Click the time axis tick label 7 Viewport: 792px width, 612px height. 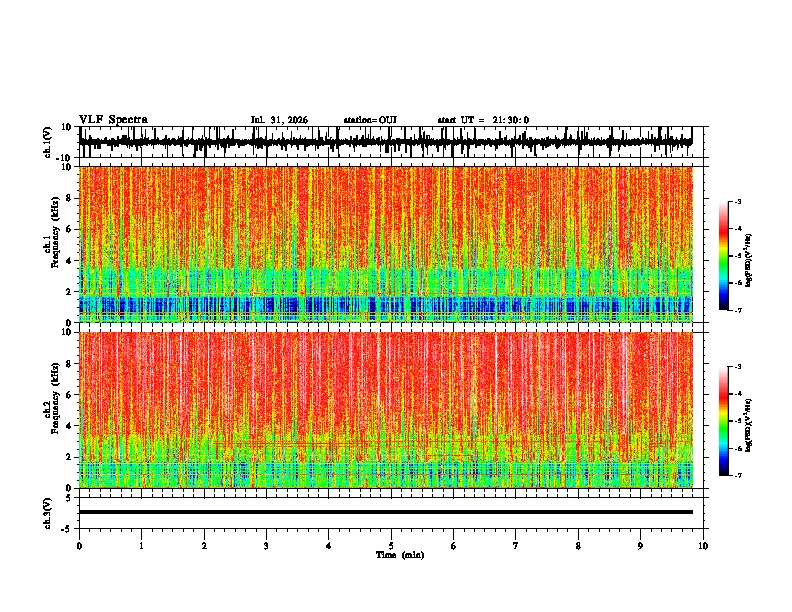pyautogui.click(x=516, y=546)
